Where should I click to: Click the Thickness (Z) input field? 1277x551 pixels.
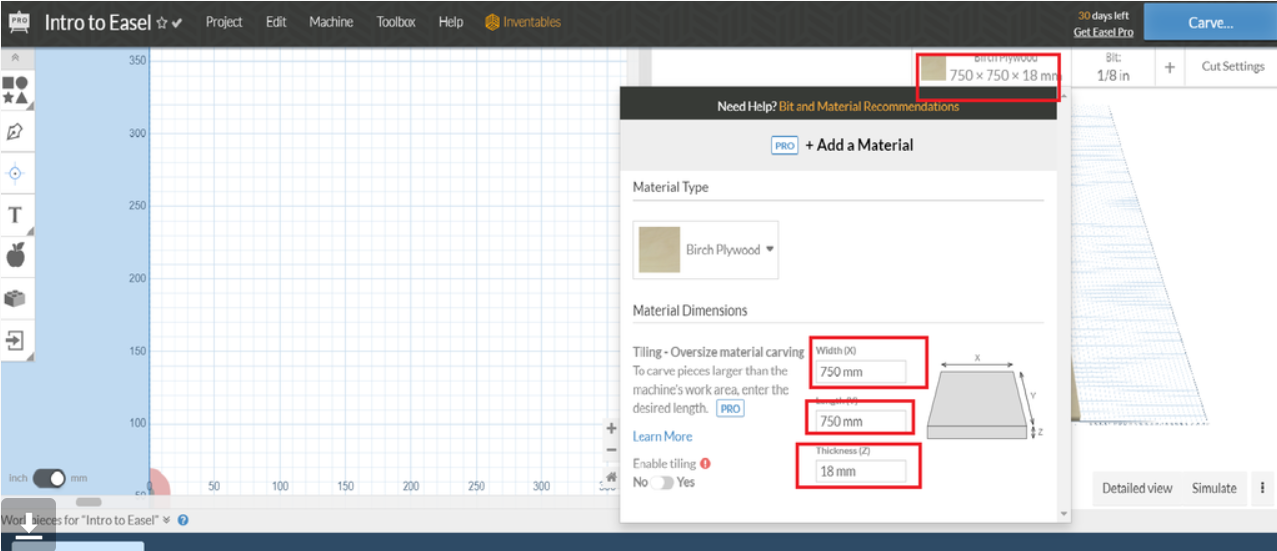click(861, 471)
